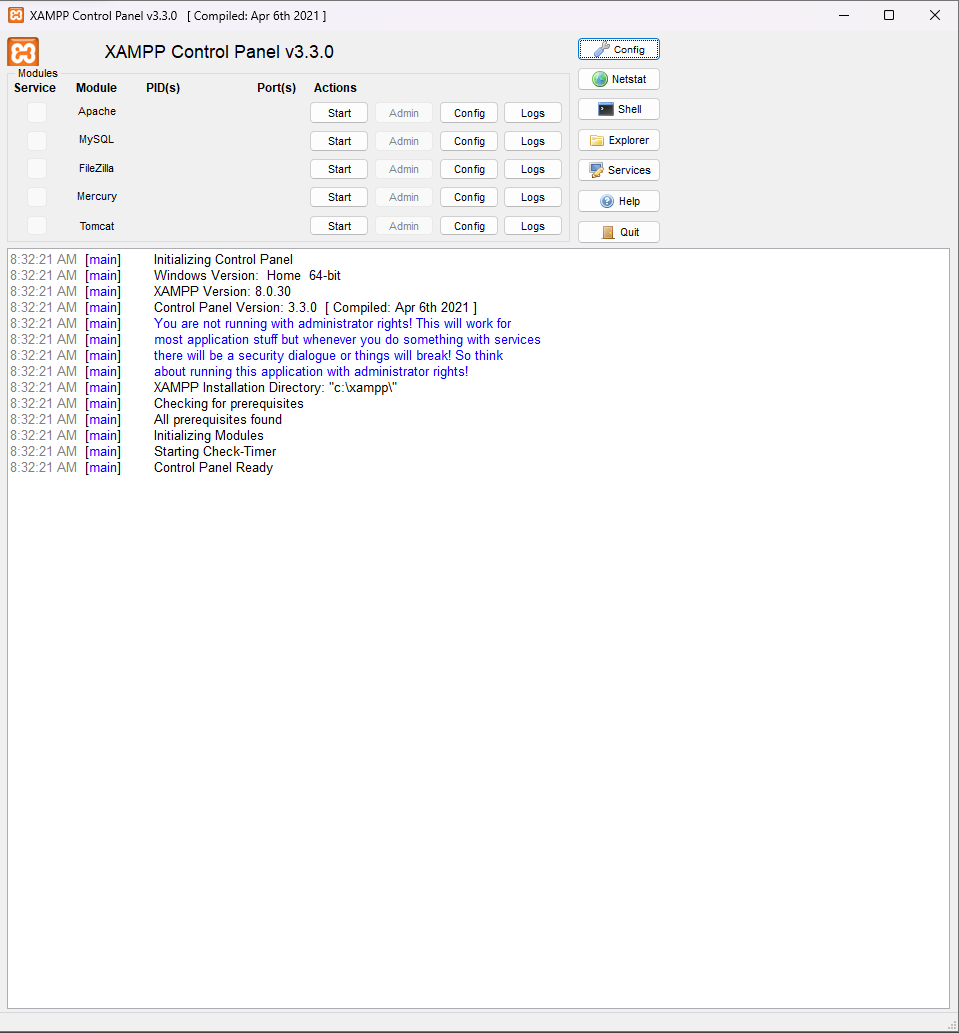Image resolution: width=959 pixels, height=1033 pixels.
Task: Toggle the Mercury service checkbox
Action: click(x=37, y=197)
